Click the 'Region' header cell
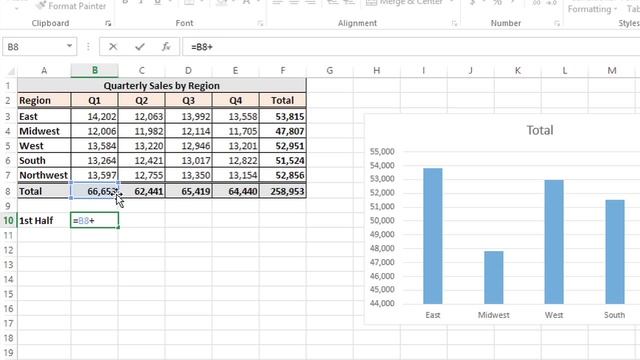640x360 pixels. [44, 100]
